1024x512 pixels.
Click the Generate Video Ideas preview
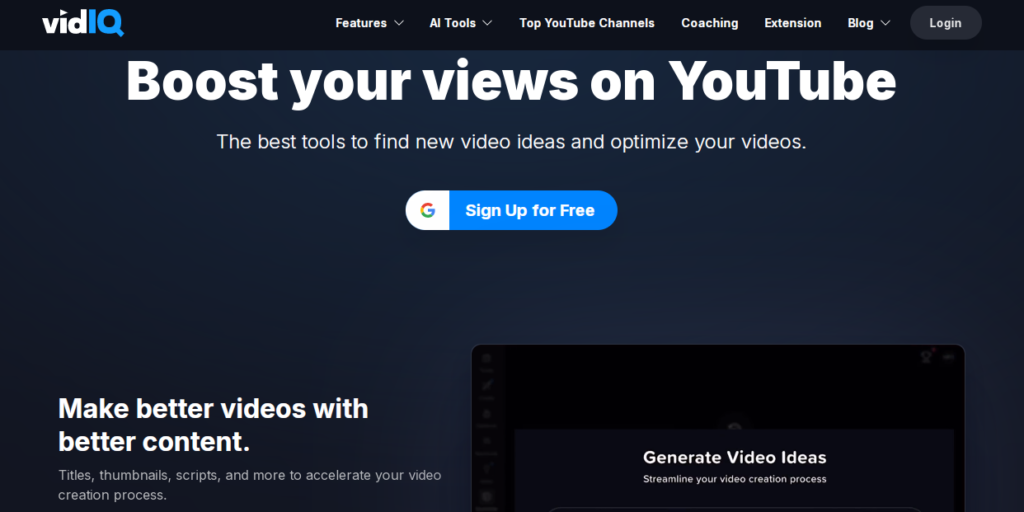(718, 428)
